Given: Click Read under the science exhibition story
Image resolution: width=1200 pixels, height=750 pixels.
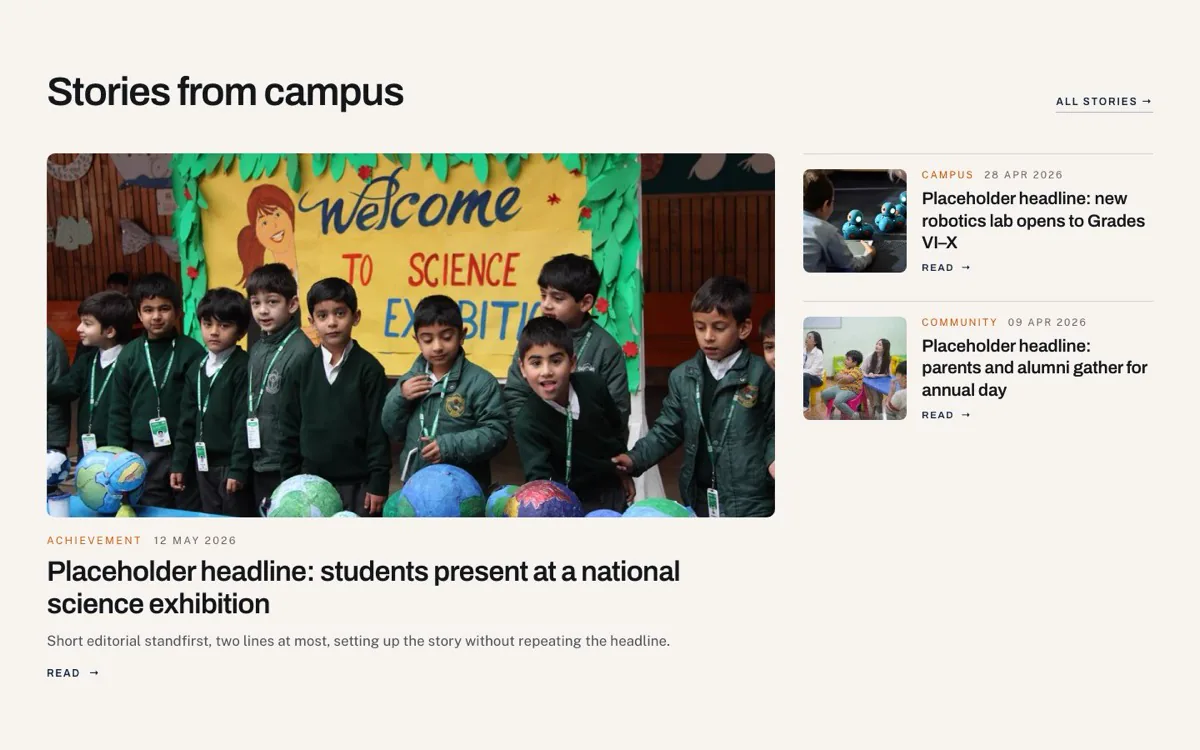Looking at the screenshot, I should tap(73, 673).
